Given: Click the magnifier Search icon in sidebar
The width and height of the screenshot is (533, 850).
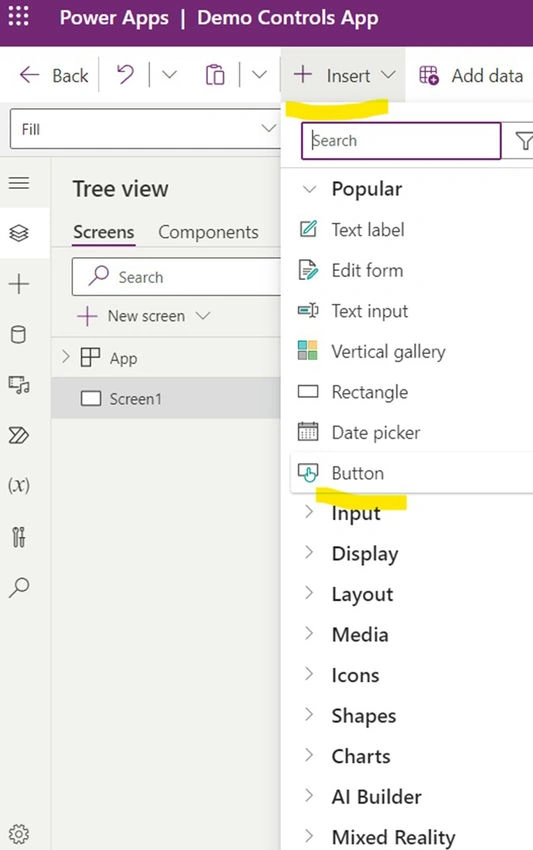Looking at the screenshot, I should pos(18,587).
